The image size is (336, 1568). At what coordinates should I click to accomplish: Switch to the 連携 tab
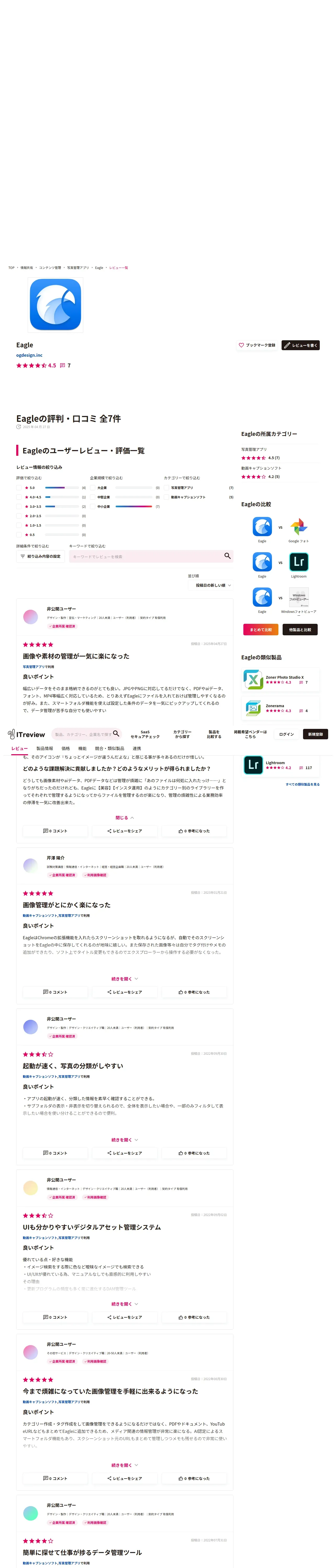137,749
